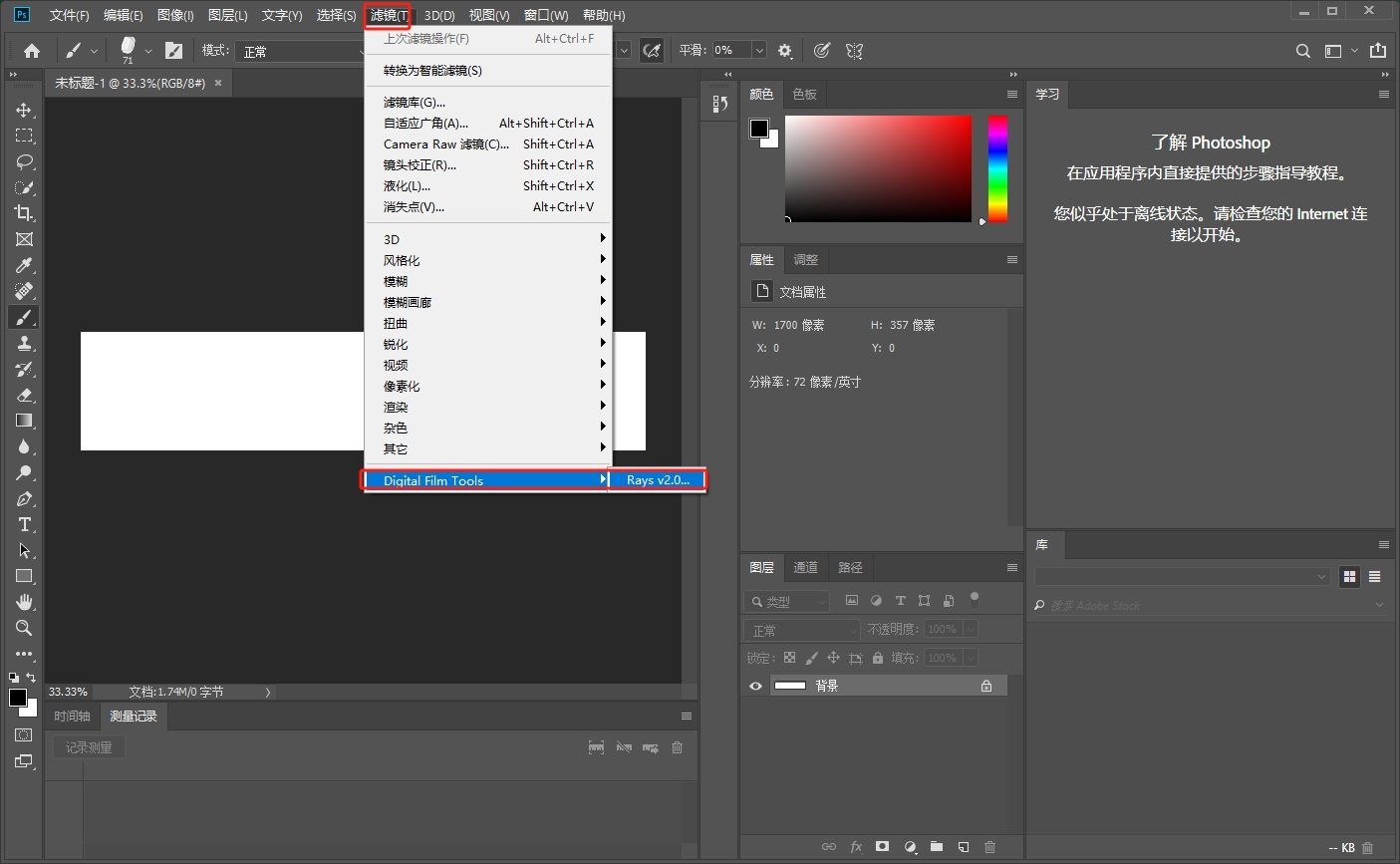
Task: Toggle lock all padlock icon next to 填充
Action: point(878,658)
